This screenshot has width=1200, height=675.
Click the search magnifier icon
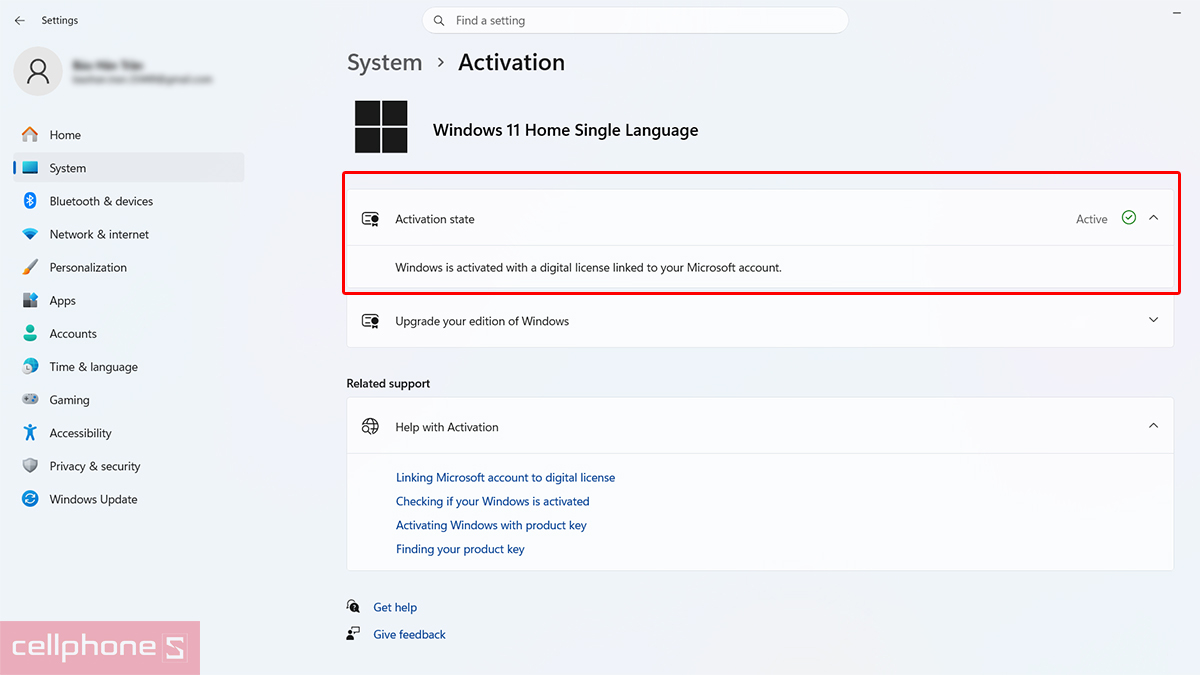pos(440,20)
